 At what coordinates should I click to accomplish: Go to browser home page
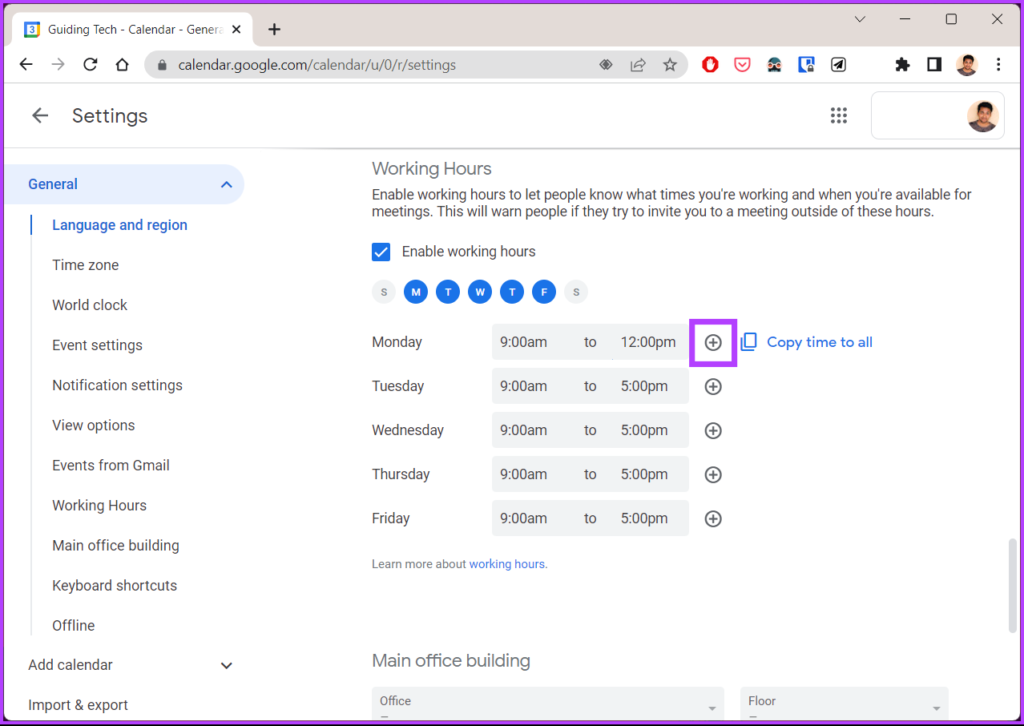[122, 65]
